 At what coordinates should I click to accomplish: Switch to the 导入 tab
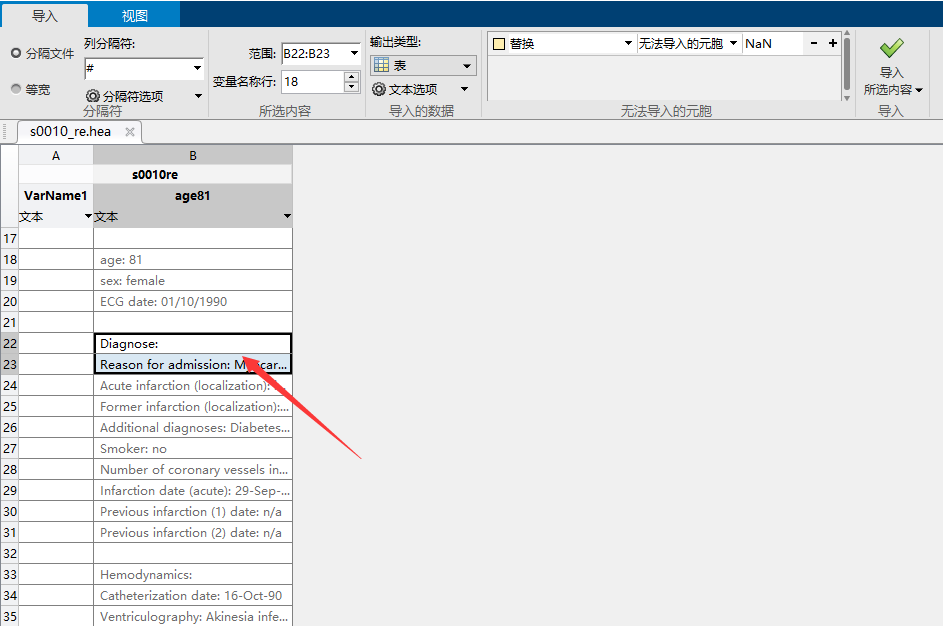click(x=45, y=16)
